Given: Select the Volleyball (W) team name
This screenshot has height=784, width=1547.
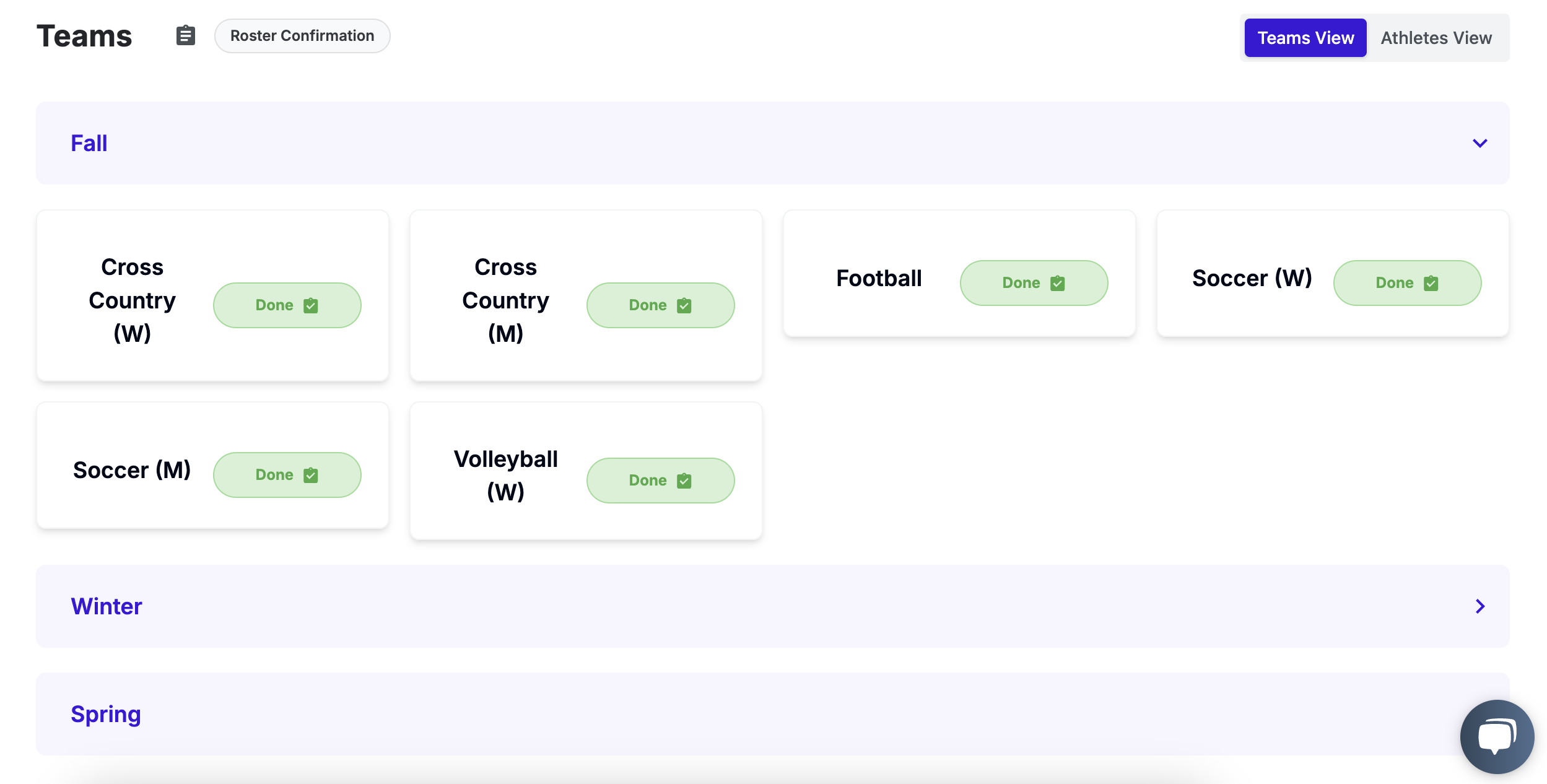Looking at the screenshot, I should click(505, 475).
